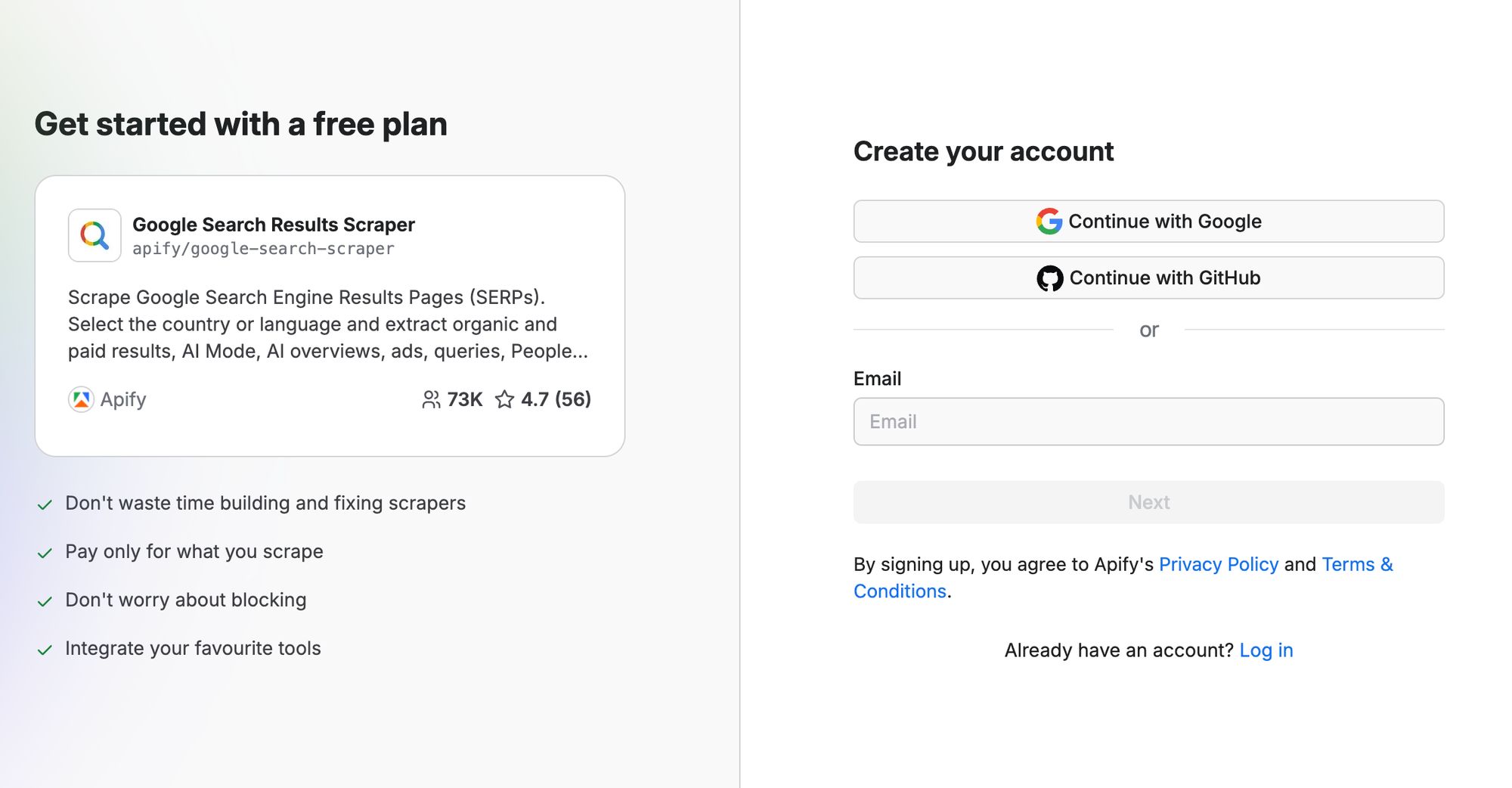Click the GitHub cat icon
Screen dimensions: 1512x788
coord(1049,278)
